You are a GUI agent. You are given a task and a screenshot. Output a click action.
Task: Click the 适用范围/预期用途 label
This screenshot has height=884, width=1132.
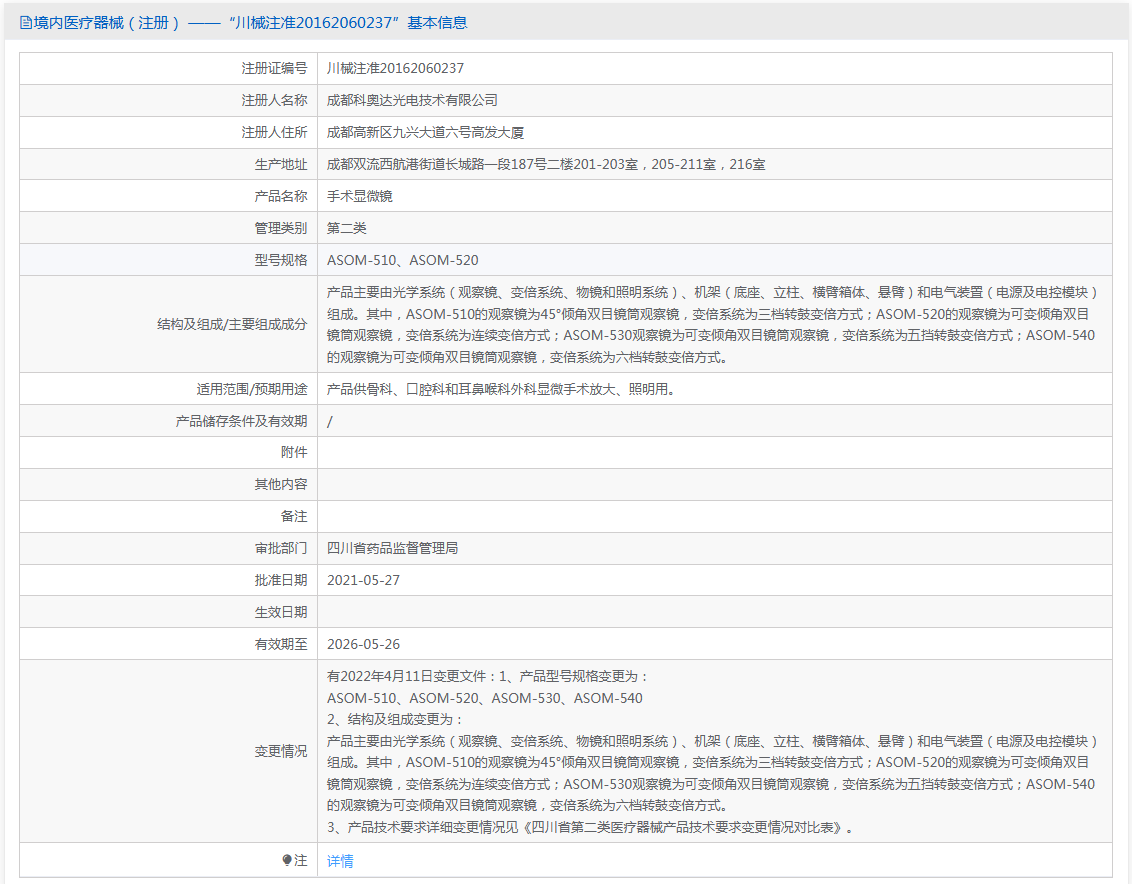pos(252,389)
